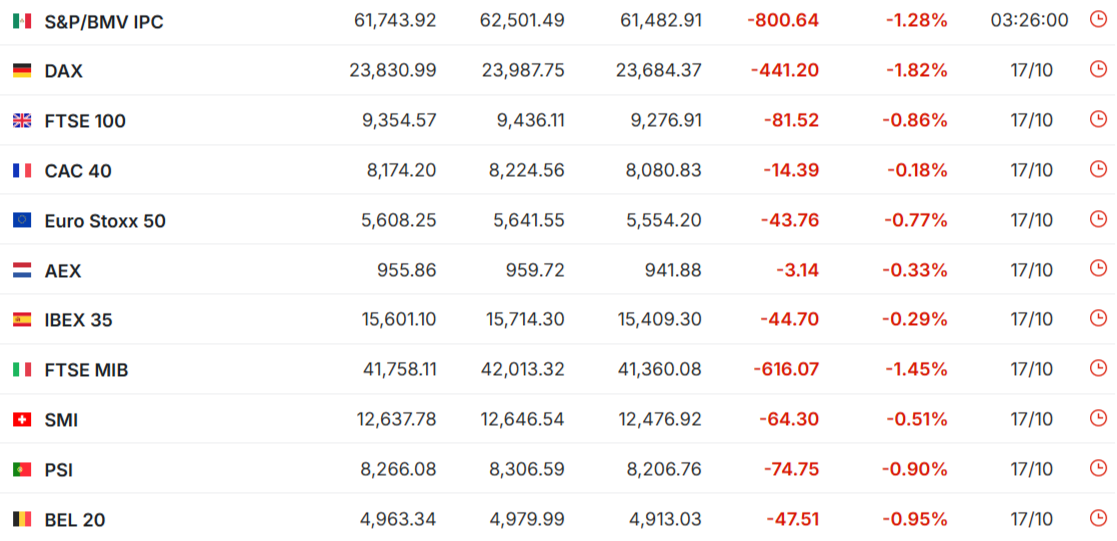Click the FTSE MIB percent change -1.45%
Image resolution: width=1117 pixels, height=541 pixels.
click(916, 370)
